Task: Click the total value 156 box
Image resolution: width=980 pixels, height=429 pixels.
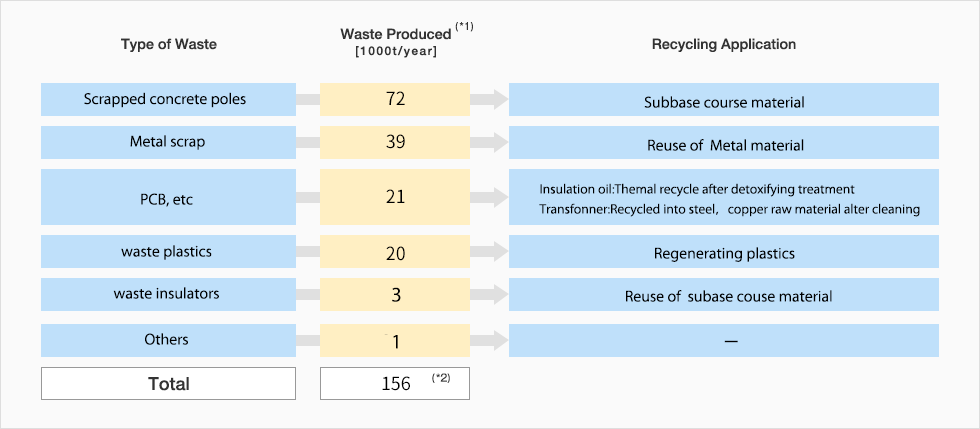Action: pos(395,384)
